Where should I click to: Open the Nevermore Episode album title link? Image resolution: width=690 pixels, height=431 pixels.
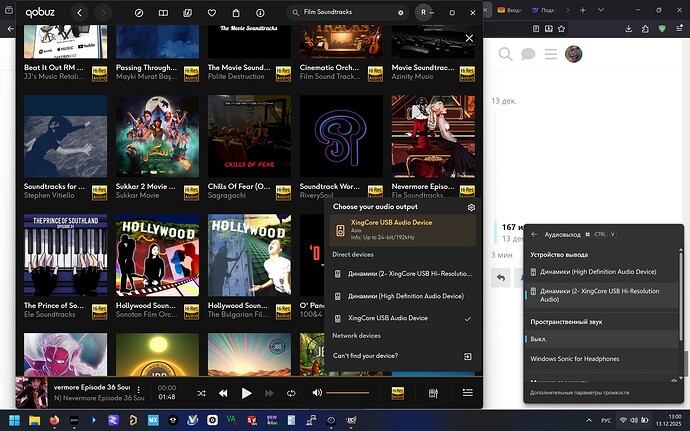pyautogui.click(x=423, y=187)
